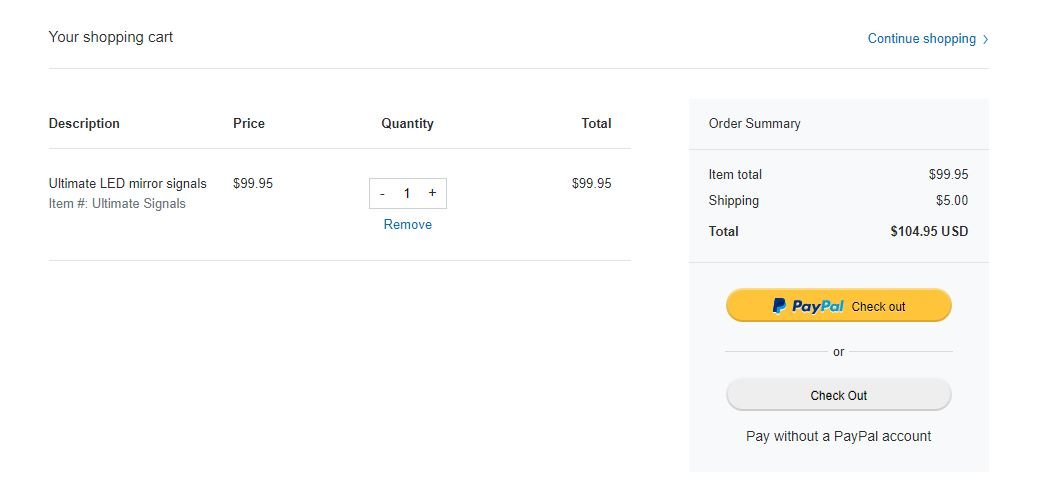
Task: Increase quantity with the plus button
Action: pos(432,193)
